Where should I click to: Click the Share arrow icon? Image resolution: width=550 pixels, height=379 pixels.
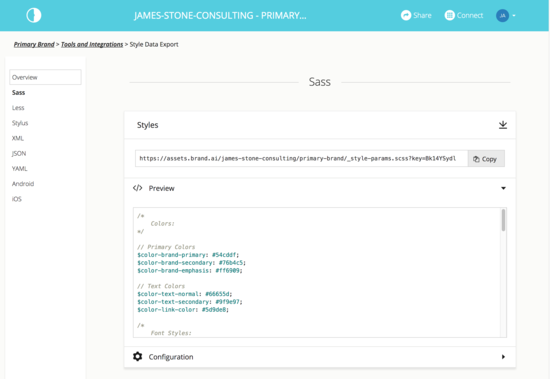(406, 15)
